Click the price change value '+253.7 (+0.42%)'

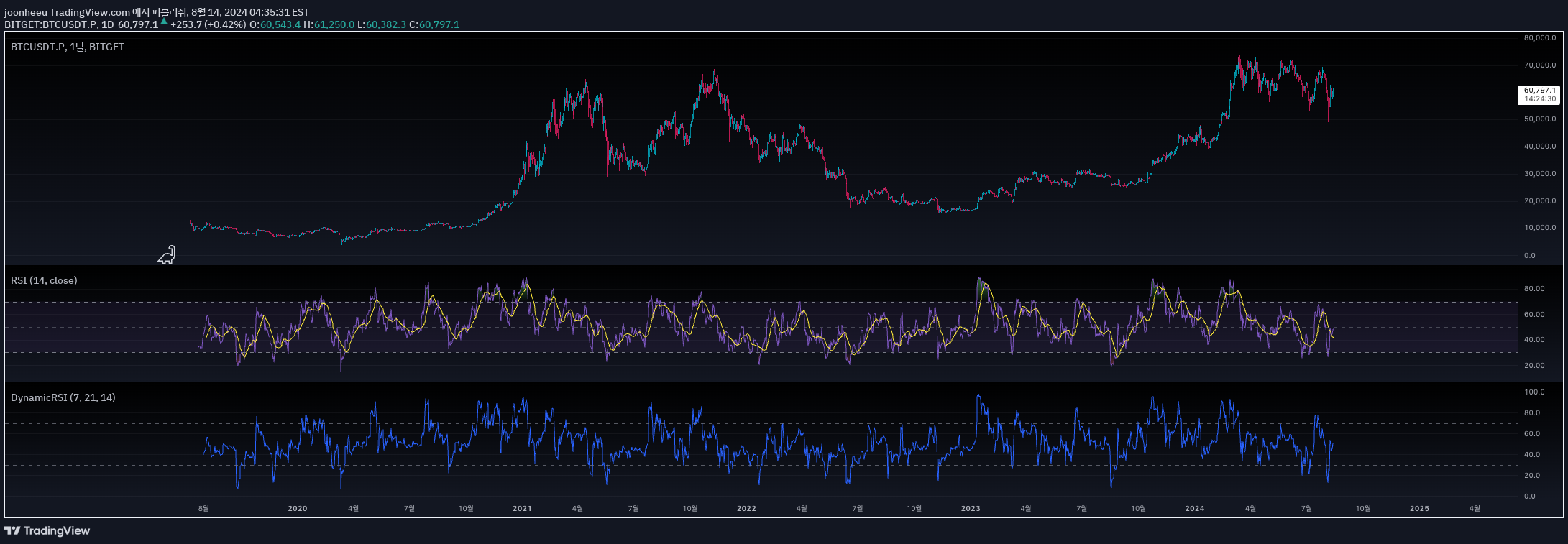[208, 24]
